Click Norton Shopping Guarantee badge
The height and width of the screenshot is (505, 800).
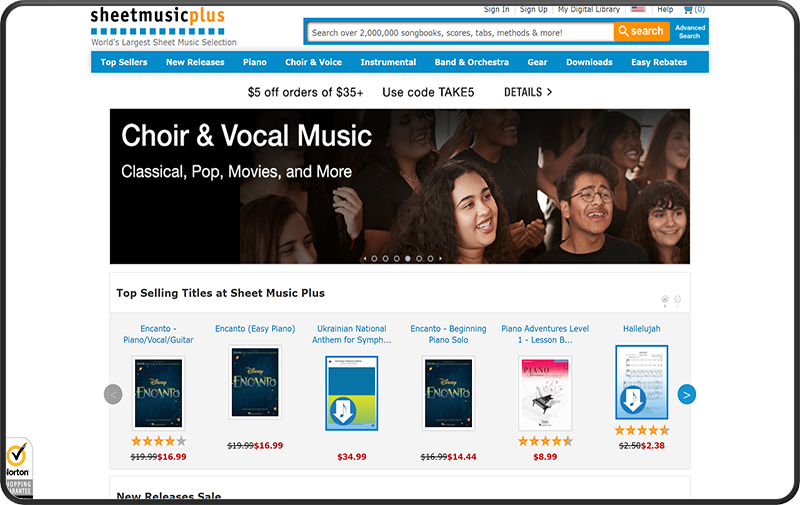[x=18, y=467]
